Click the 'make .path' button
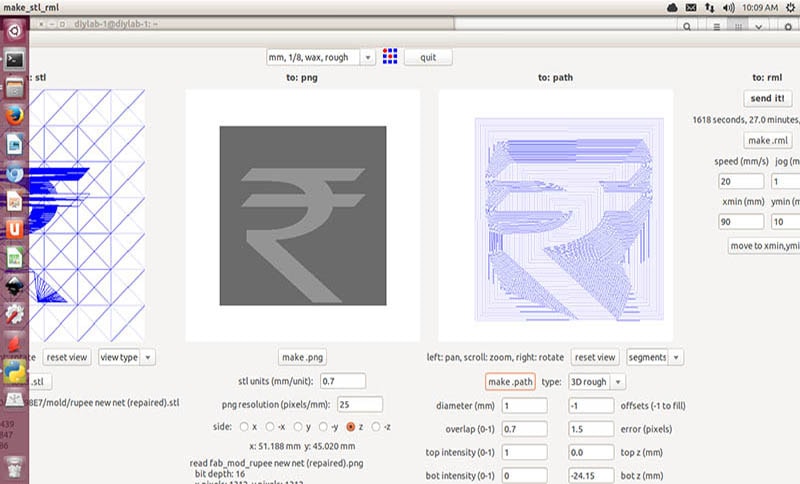800x484 pixels. pos(510,382)
